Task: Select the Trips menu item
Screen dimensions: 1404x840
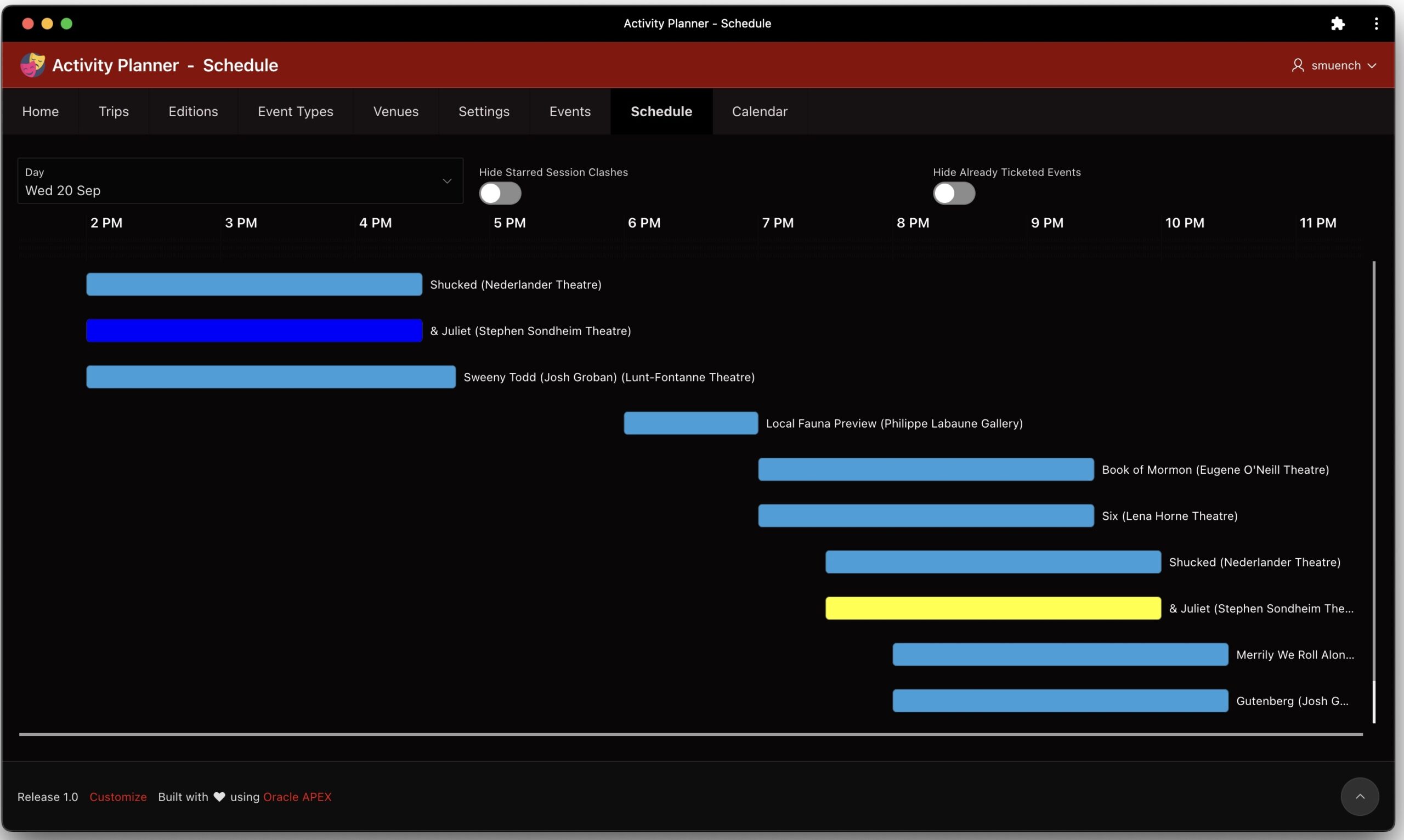Action: click(x=113, y=111)
